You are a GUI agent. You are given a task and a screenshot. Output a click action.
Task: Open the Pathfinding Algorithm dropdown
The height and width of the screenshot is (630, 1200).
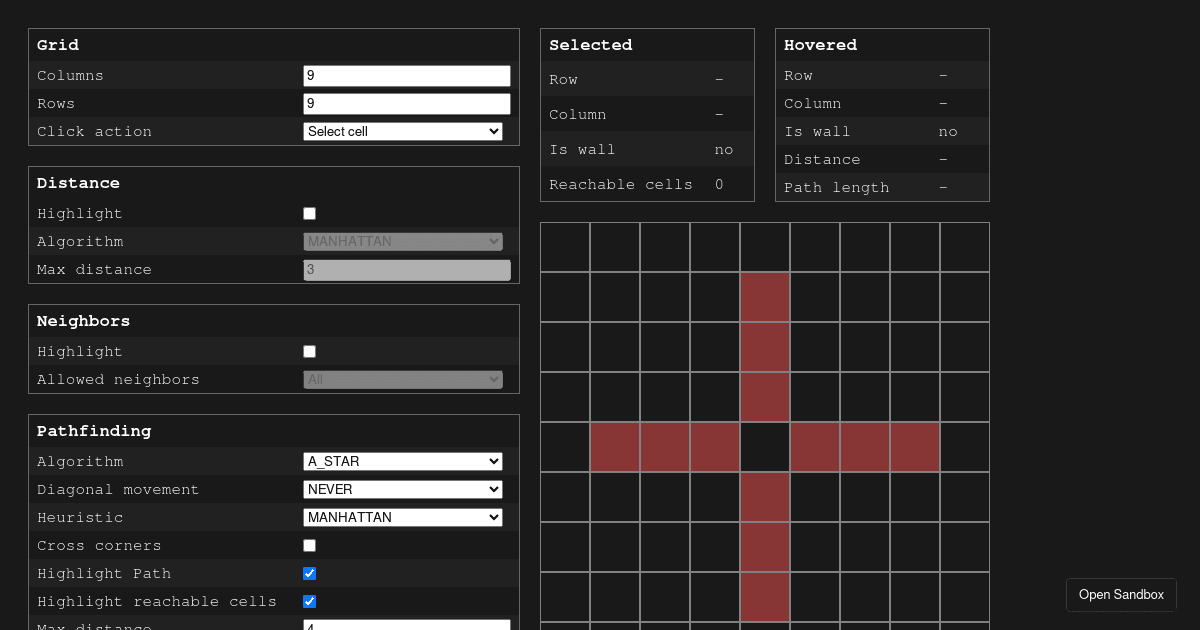[402, 461]
